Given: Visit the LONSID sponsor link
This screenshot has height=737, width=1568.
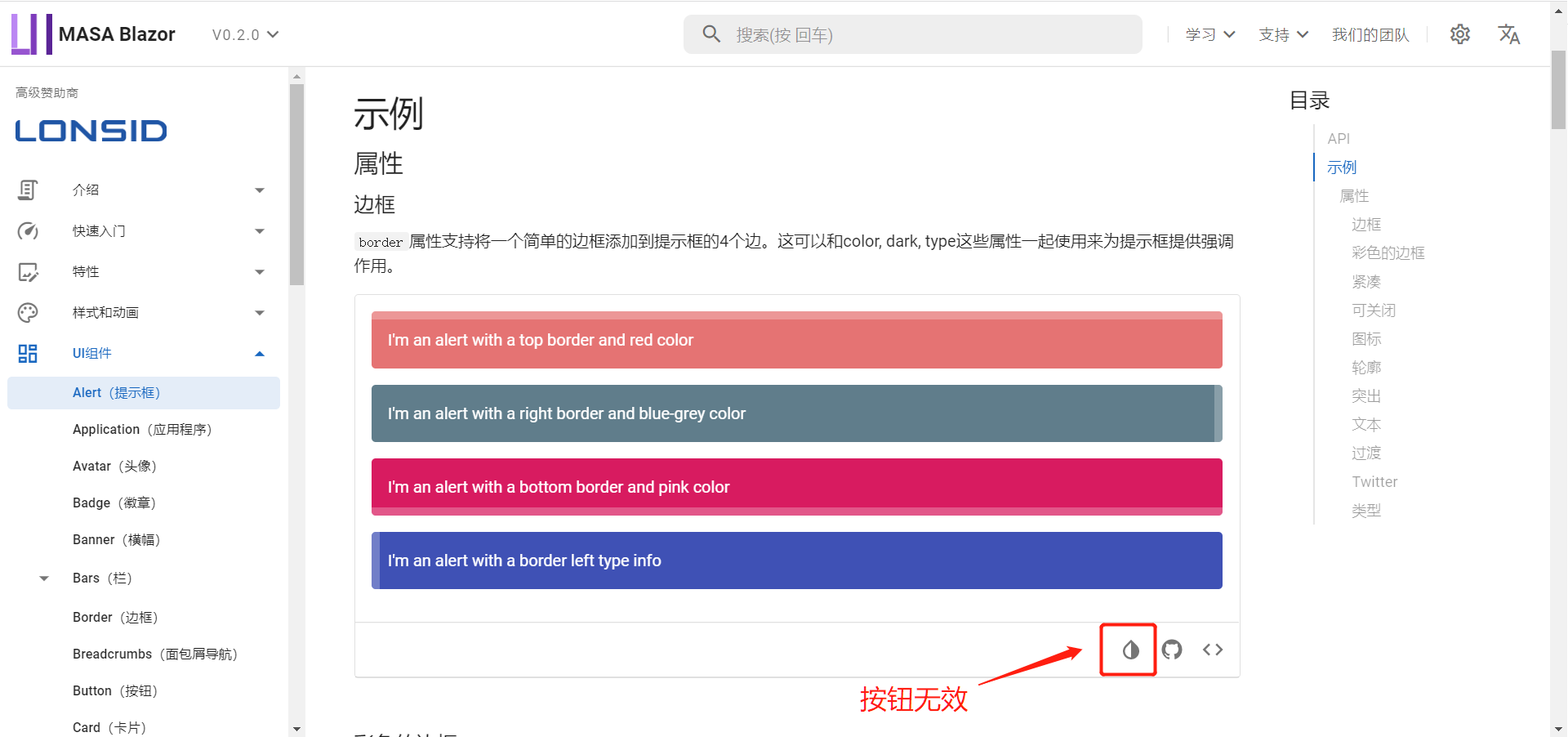Looking at the screenshot, I should 90,130.
